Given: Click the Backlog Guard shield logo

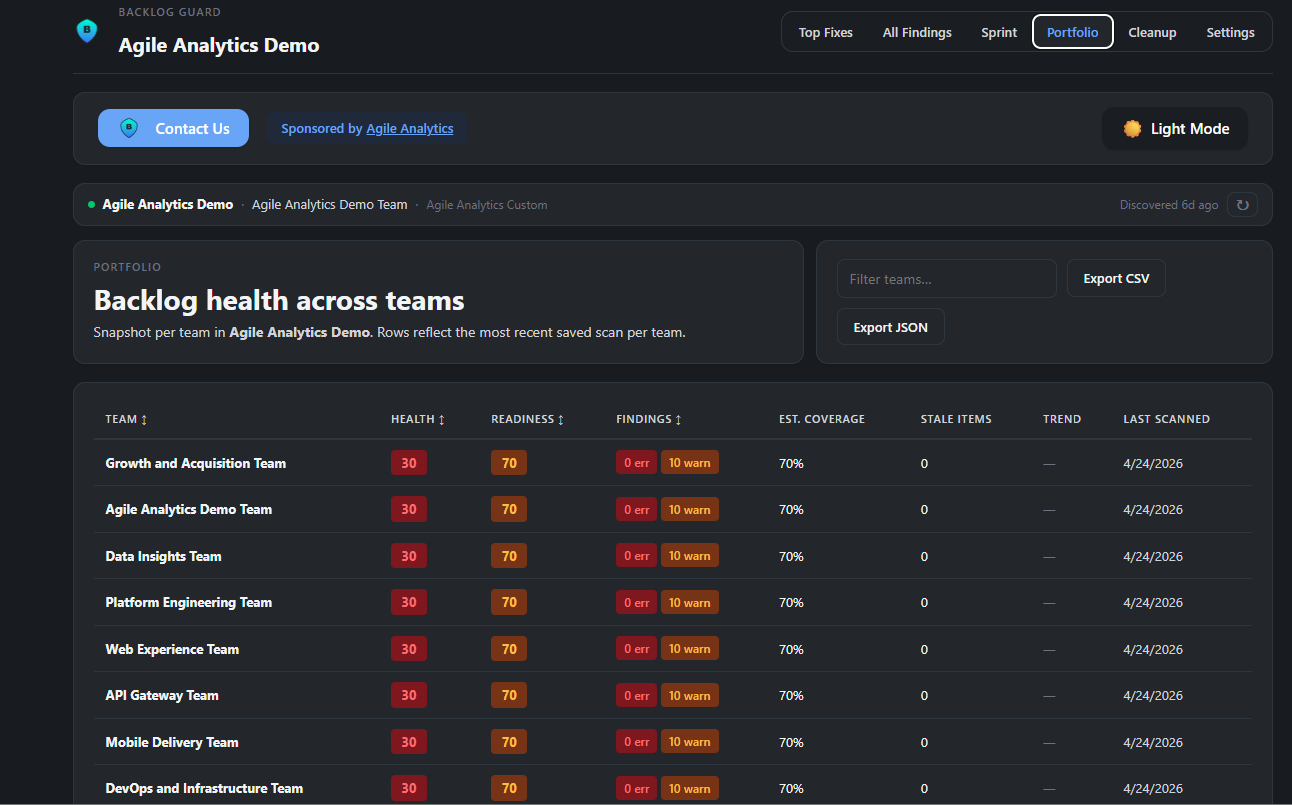Looking at the screenshot, I should 88,31.
